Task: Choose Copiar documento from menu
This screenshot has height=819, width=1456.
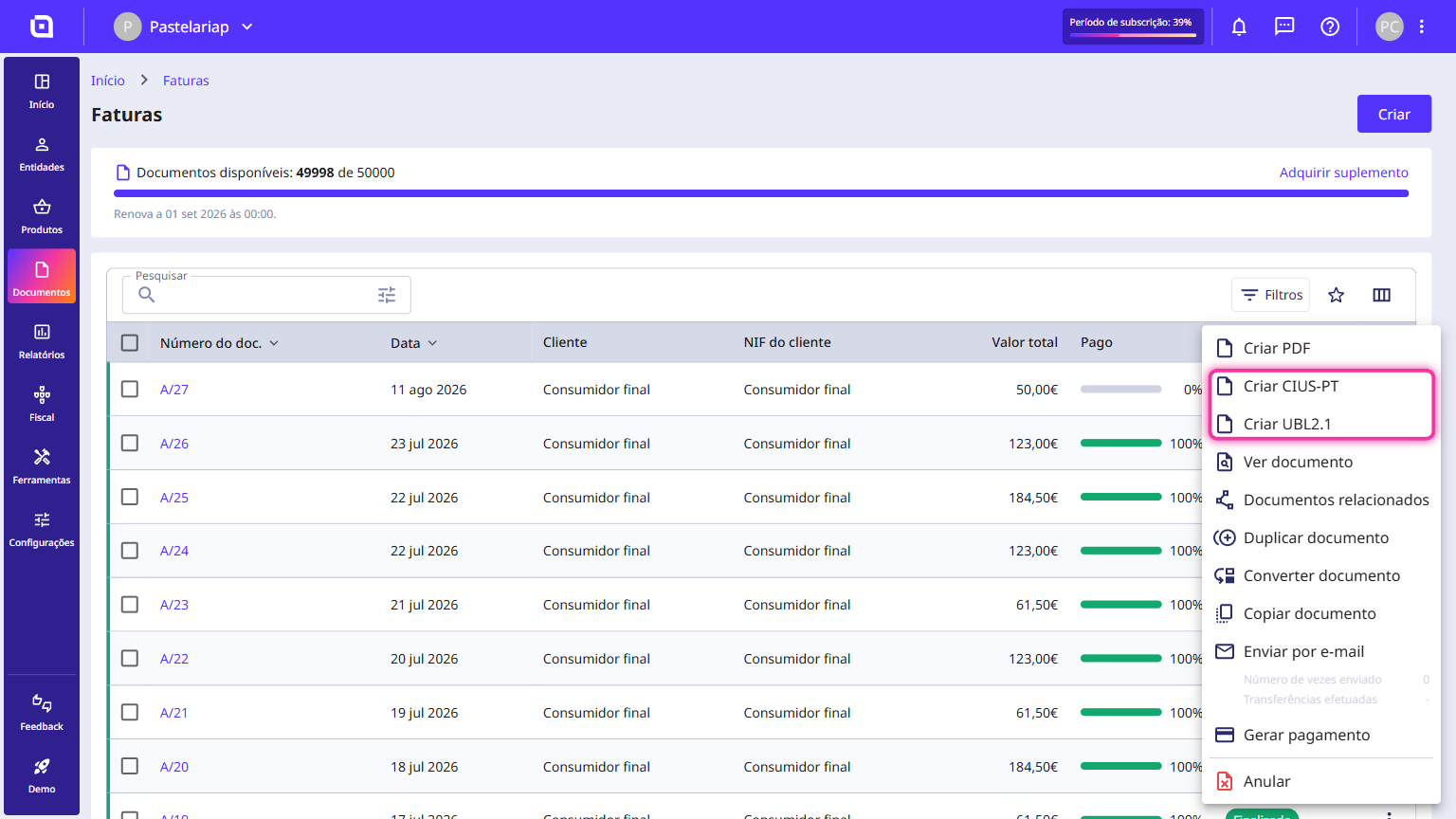Action: coord(1321,613)
